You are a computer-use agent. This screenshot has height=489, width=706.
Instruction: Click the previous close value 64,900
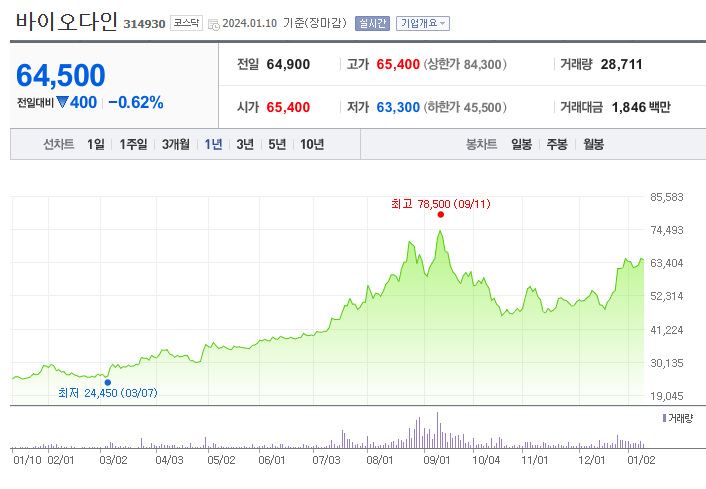(288, 64)
